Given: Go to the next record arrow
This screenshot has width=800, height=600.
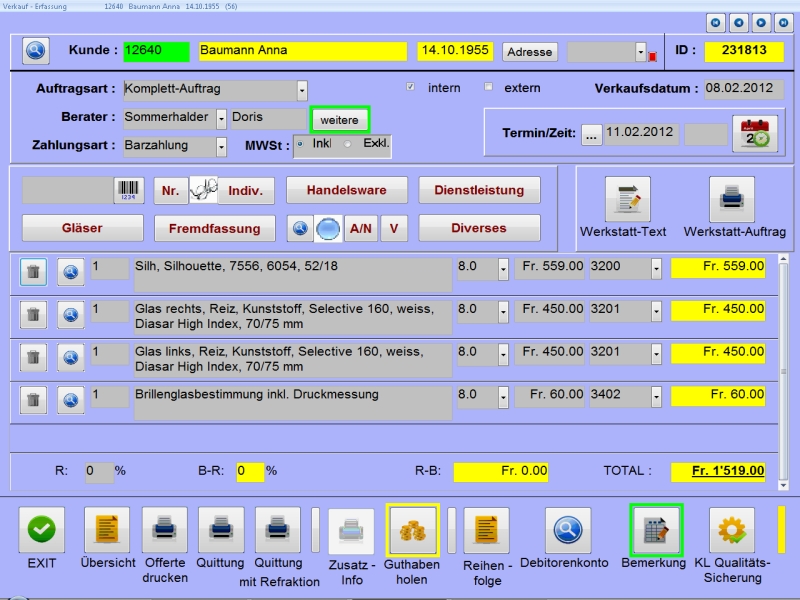Looking at the screenshot, I should (x=761, y=23).
